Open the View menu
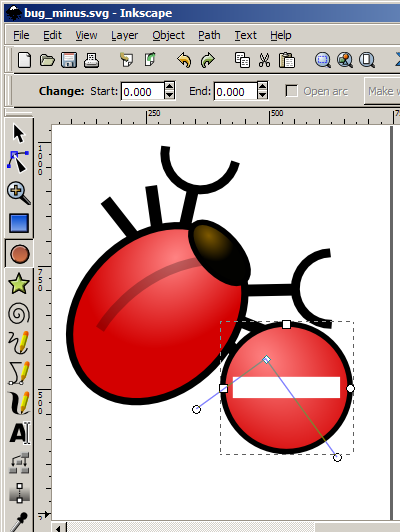The image size is (400, 532). tap(86, 35)
